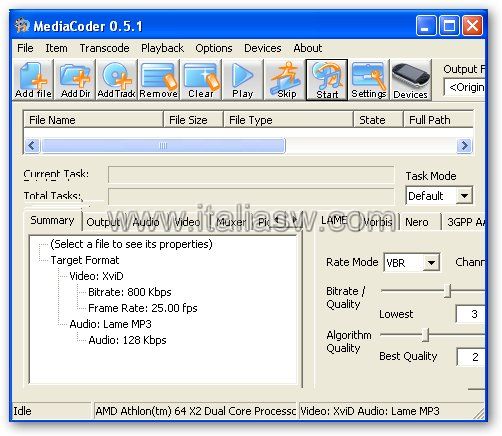Start transcoding with the Start icon
Viewport: 502px width, 436px height.
(x=327, y=80)
